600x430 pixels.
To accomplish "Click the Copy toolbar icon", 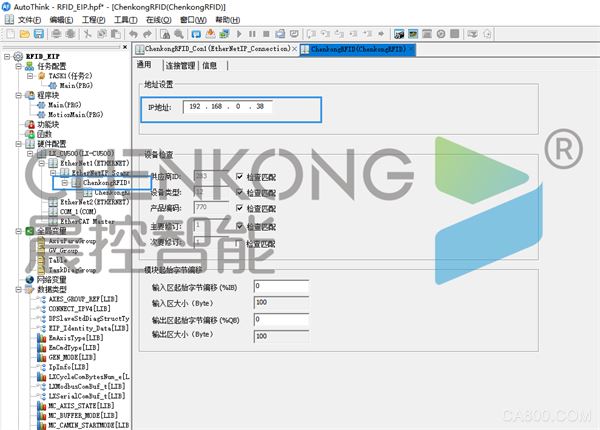I will click(x=102, y=34).
